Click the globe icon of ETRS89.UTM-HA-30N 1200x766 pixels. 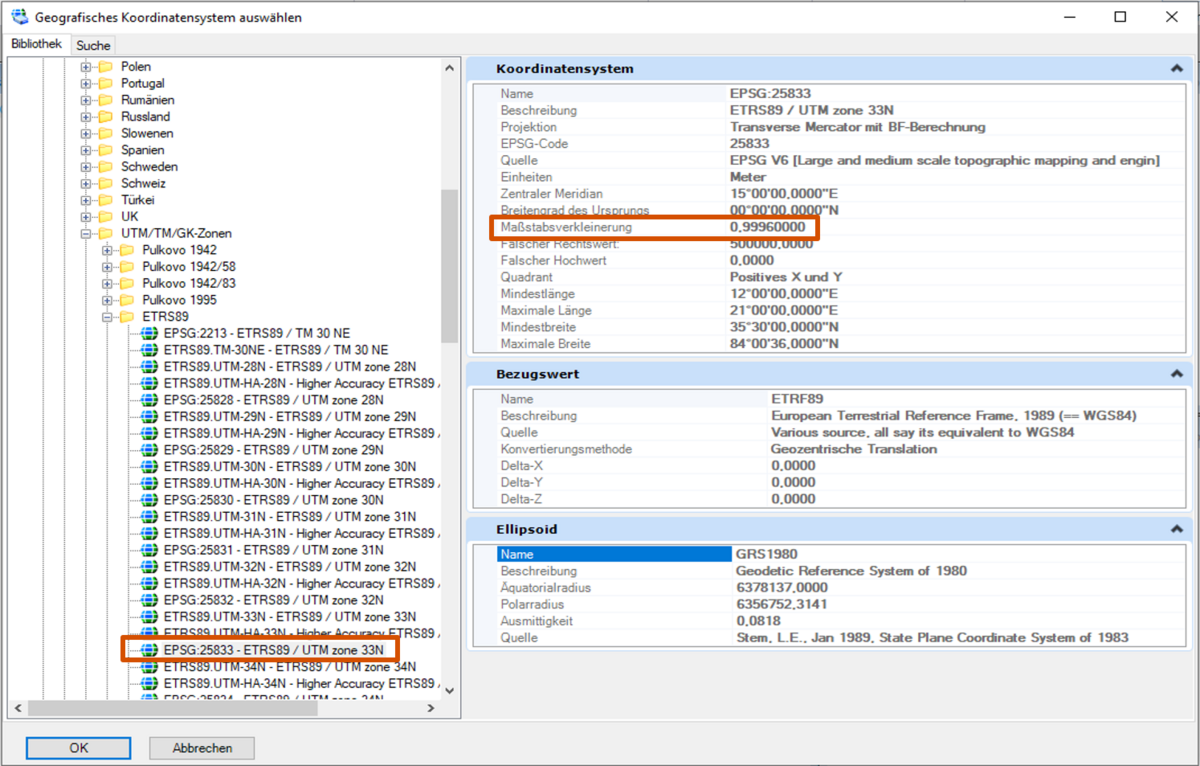tap(149, 483)
